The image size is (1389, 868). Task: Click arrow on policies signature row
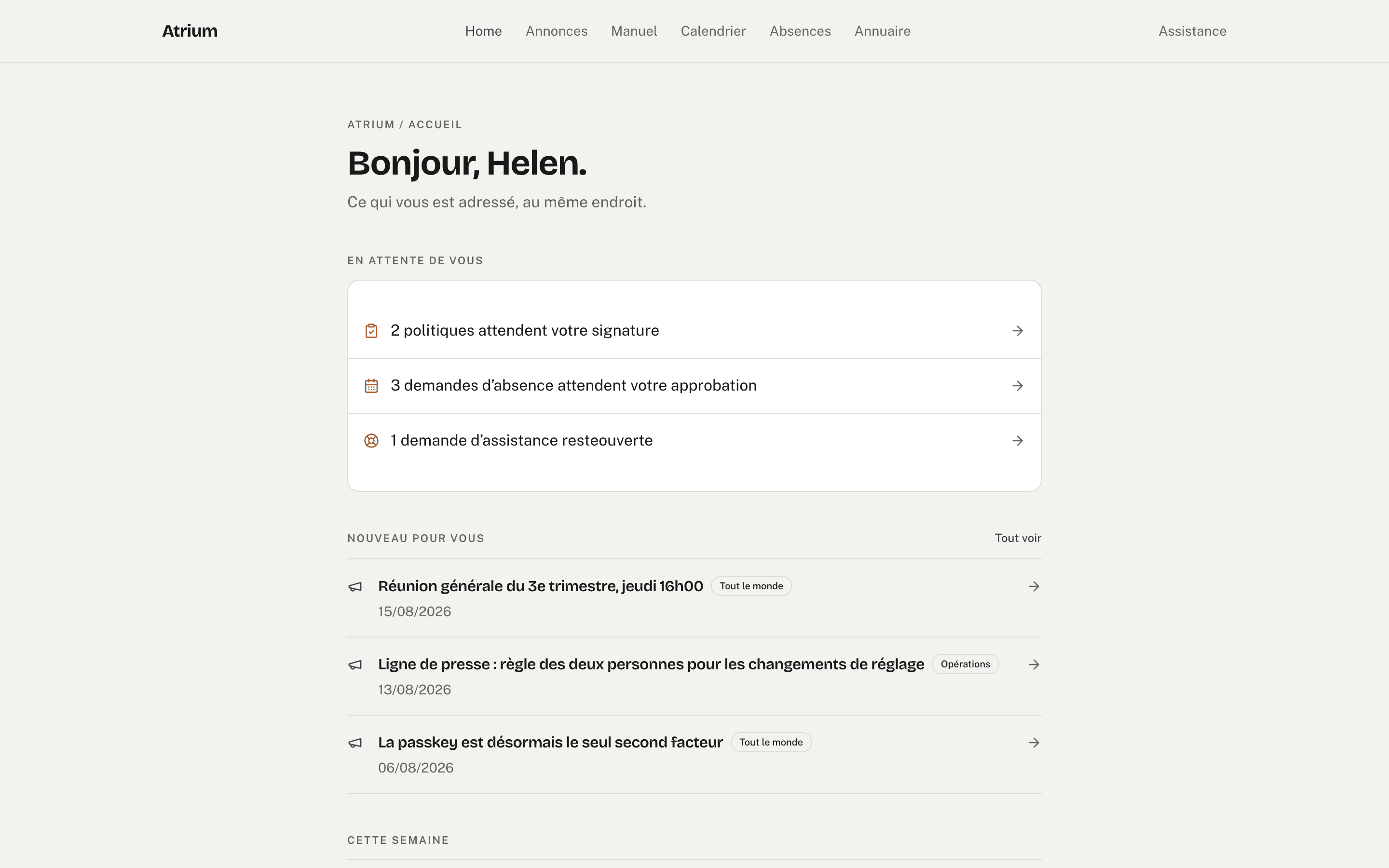[x=1018, y=331]
